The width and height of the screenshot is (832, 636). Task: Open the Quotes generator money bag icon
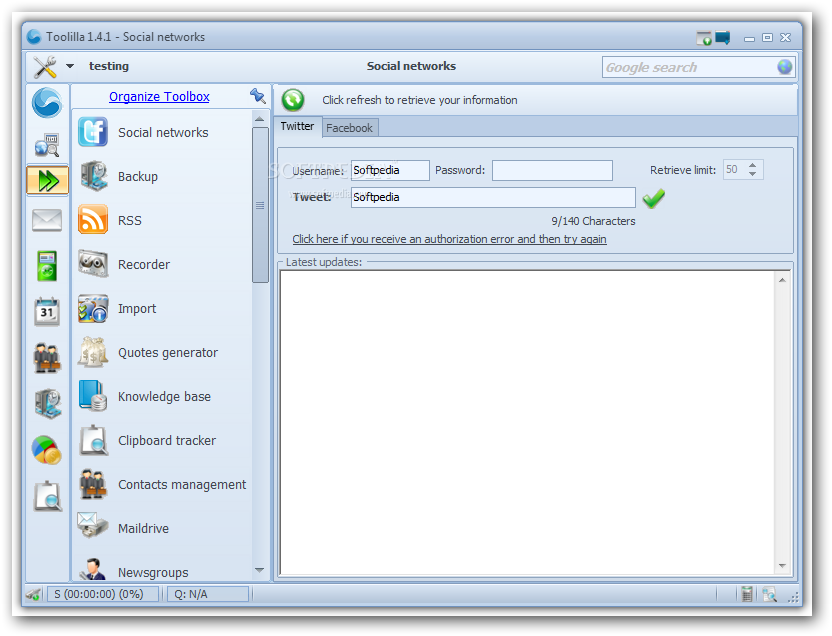(x=93, y=352)
